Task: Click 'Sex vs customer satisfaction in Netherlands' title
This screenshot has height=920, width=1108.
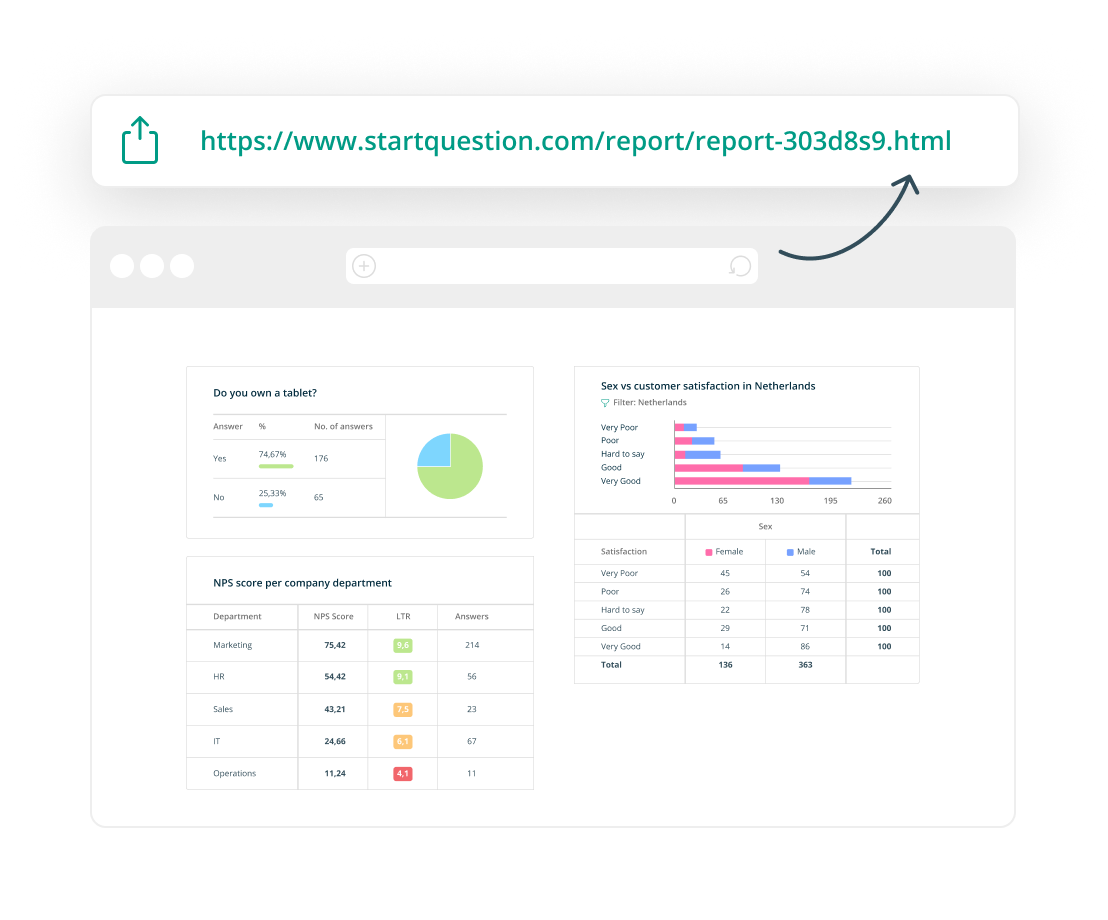Action: (708, 386)
